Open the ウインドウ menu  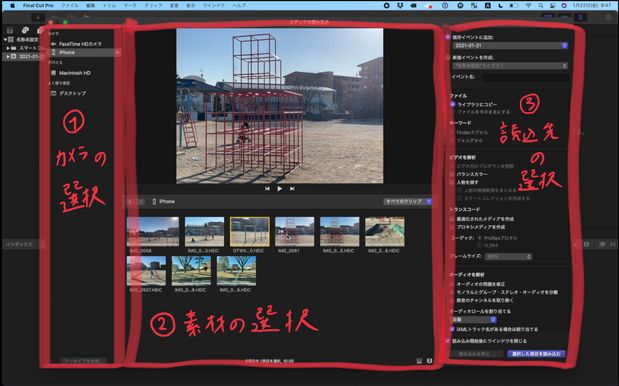[214, 6]
